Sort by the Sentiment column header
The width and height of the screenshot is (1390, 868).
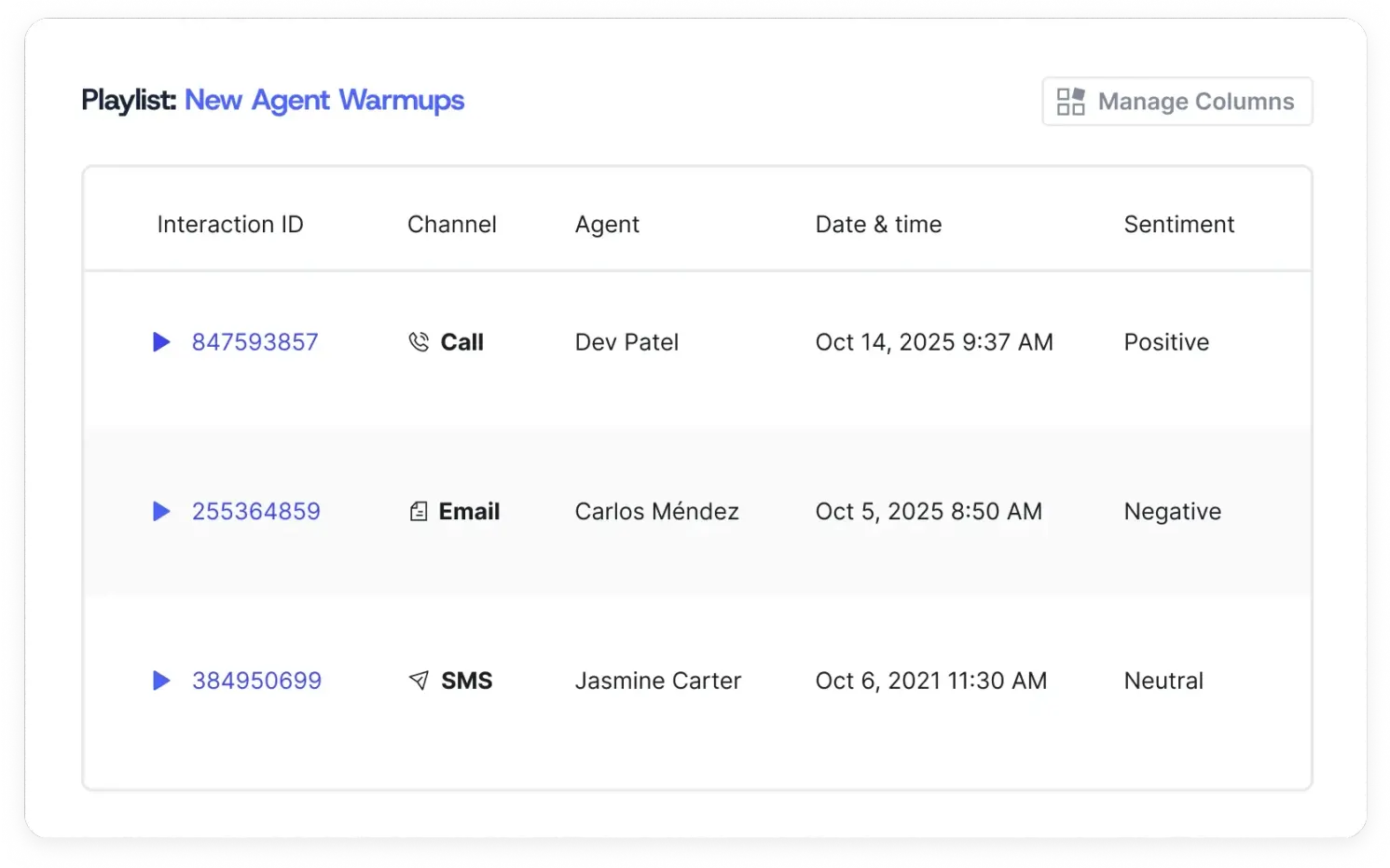[x=1178, y=224]
